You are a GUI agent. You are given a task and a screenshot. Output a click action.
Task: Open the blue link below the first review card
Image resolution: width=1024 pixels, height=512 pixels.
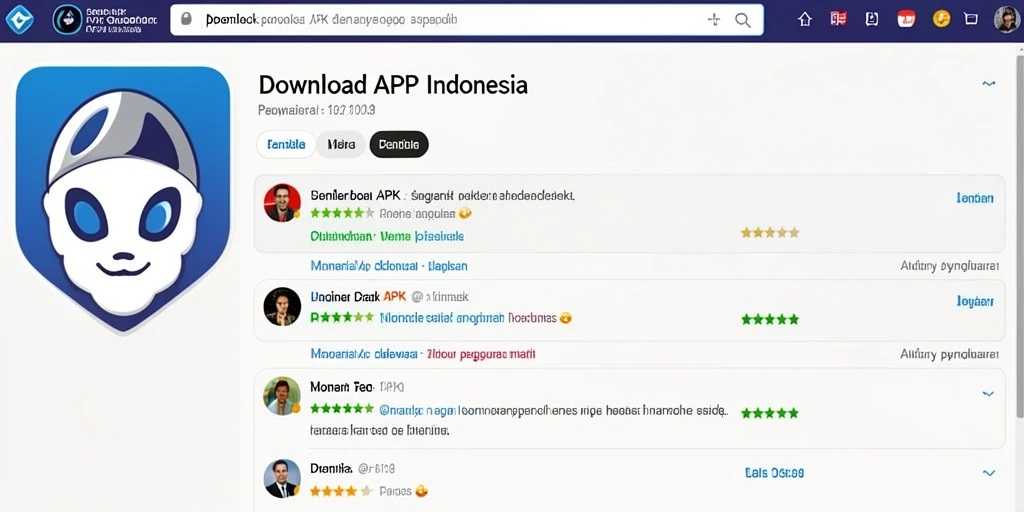pos(389,266)
